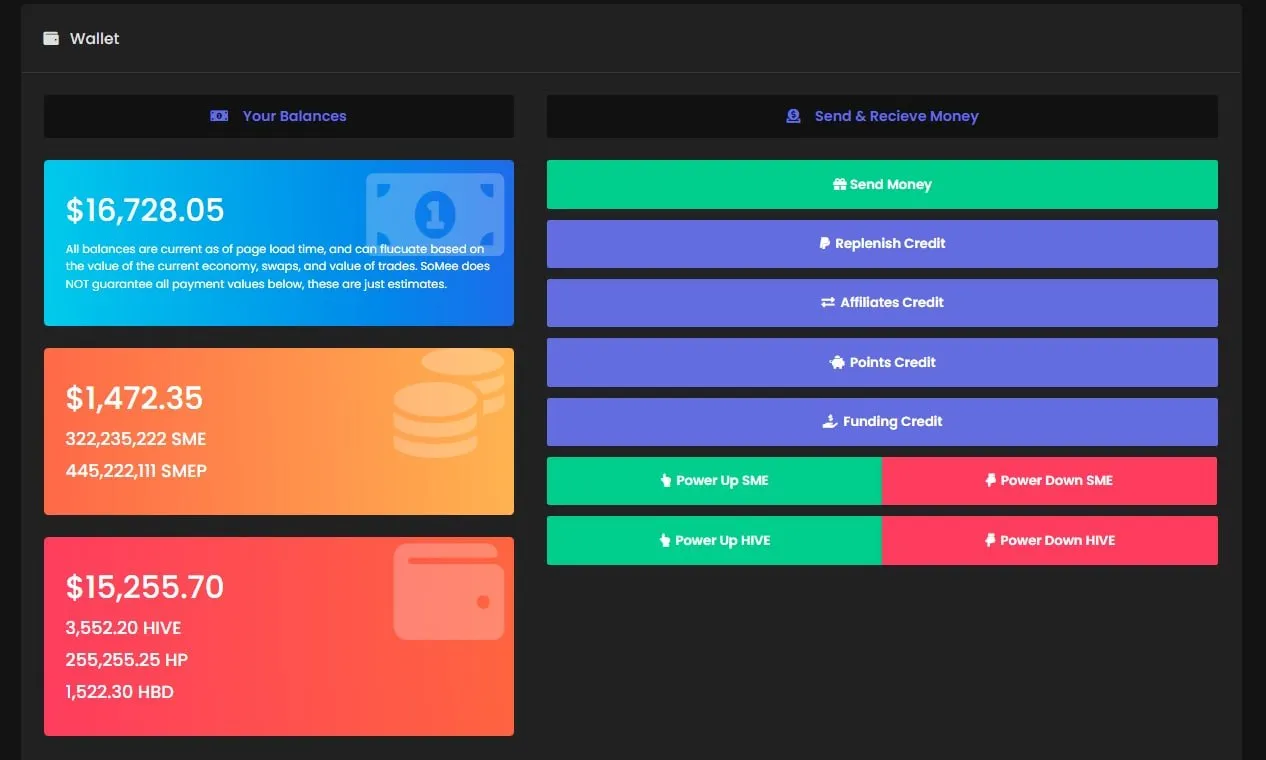Viewport: 1266px width, 760px height.
Task: Click the wallet icon beside the Wallet title
Action: pos(51,38)
